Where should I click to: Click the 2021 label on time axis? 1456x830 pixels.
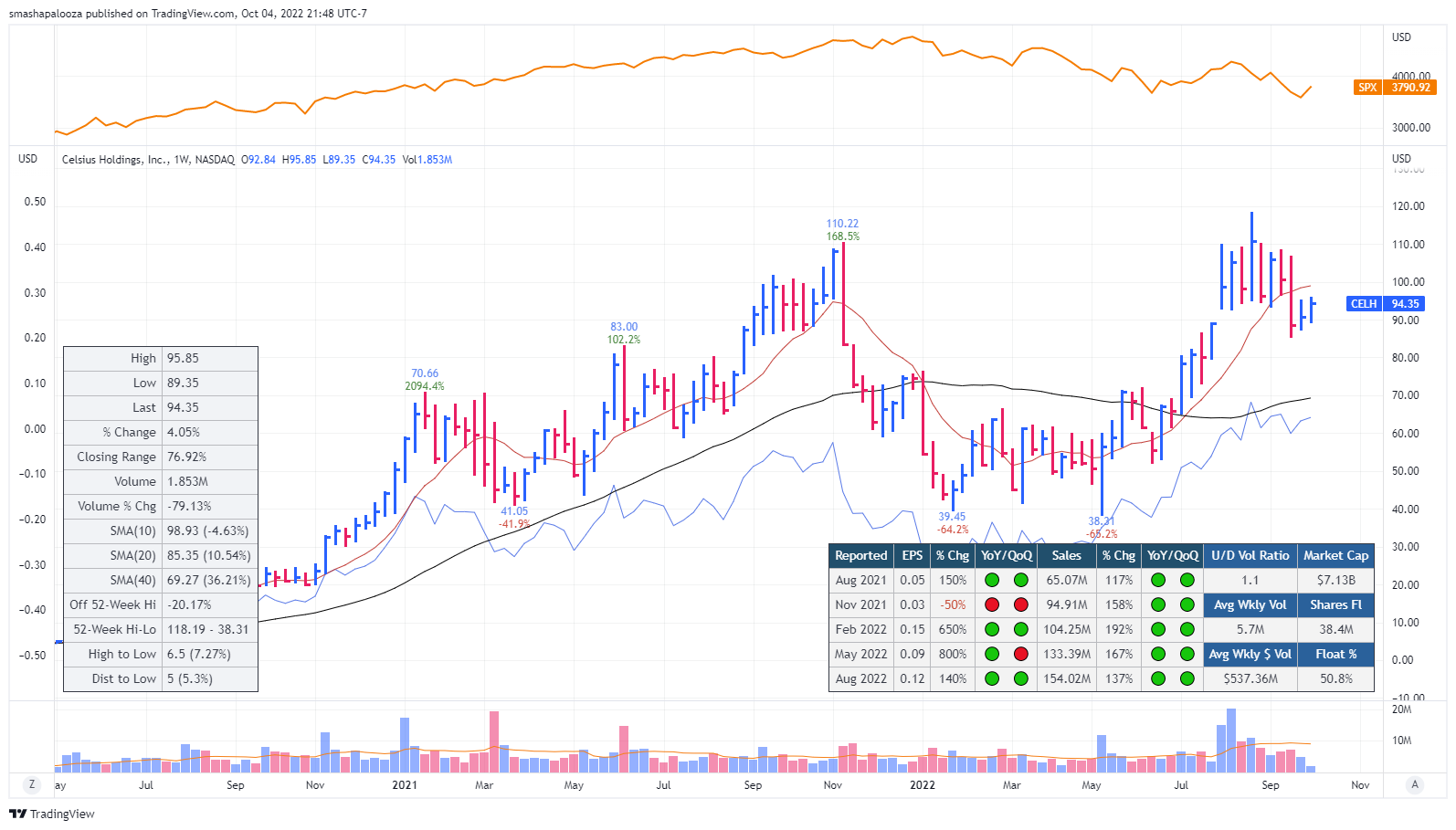405,785
